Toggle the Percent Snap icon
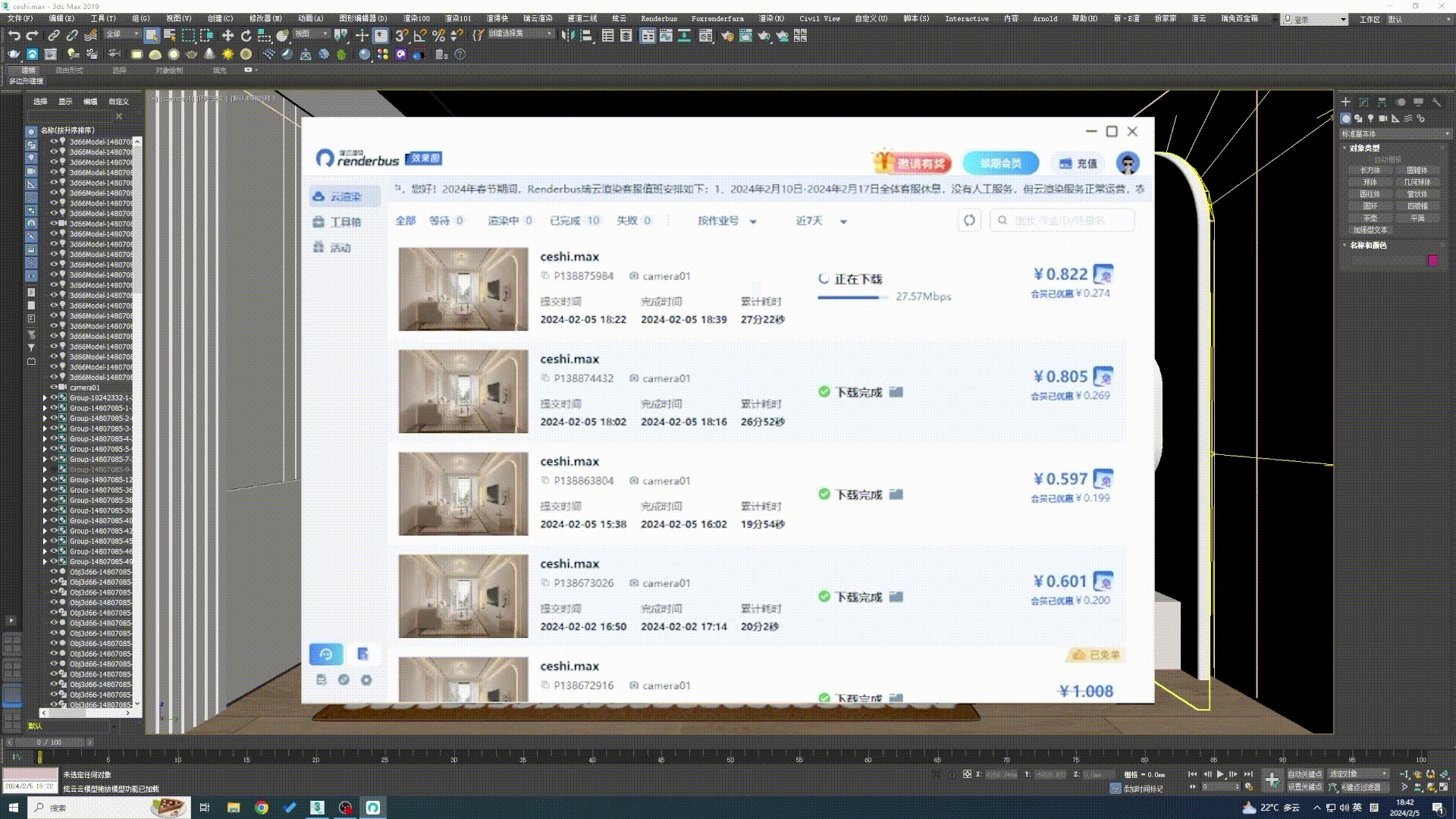This screenshot has height=819, width=1456. (x=438, y=36)
